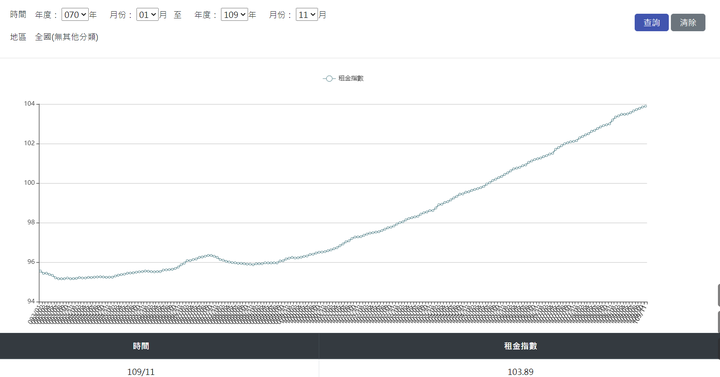Image resolution: width=720 pixels, height=377 pixels.
Task: Click the 102 y-axis label
Action: click(x=29, y=143)
